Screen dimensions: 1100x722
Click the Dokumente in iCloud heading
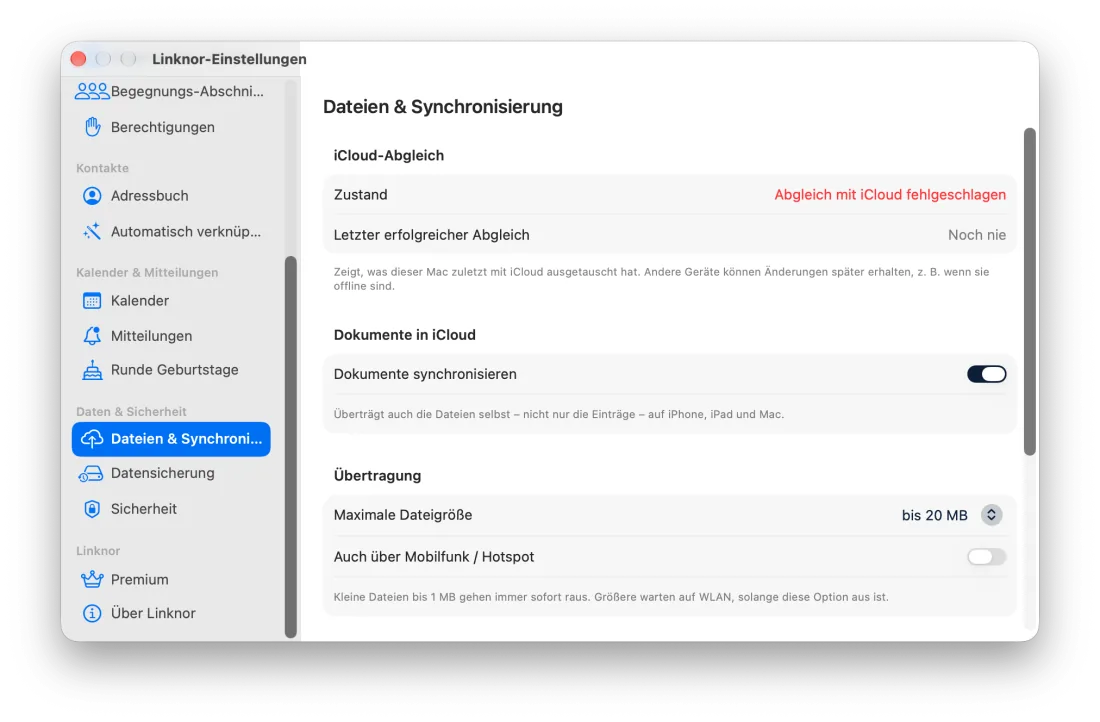coord(405,335)
